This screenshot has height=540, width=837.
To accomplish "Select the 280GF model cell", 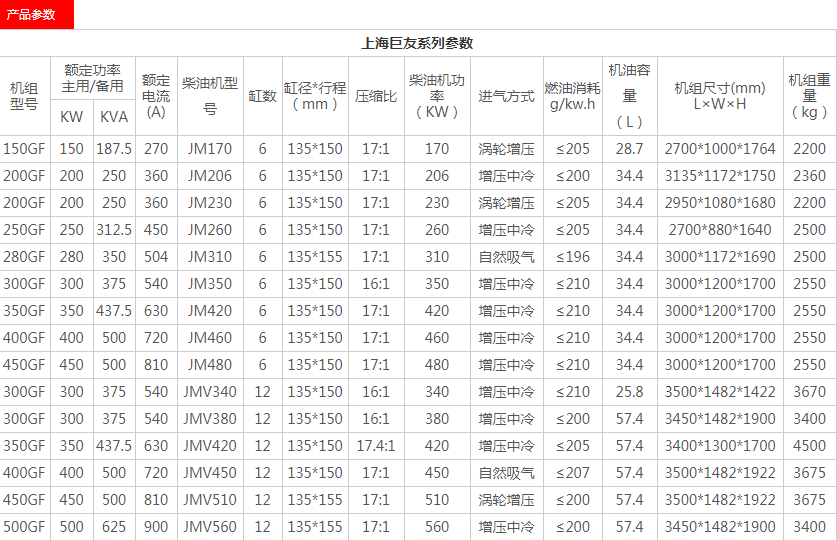I will pyautogui.click(x=24, y=257).
